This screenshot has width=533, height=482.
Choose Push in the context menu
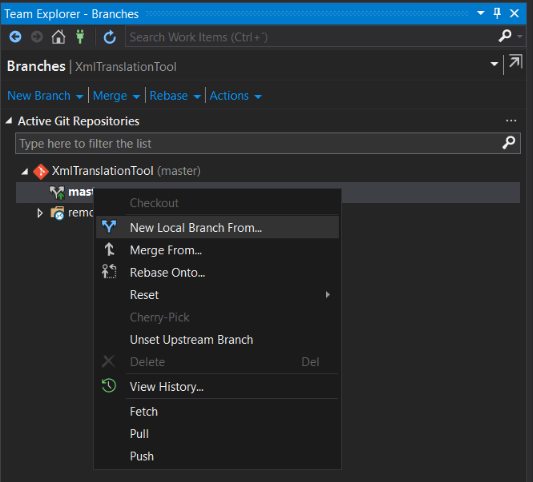pyautogui.click(x=218, y=456)
